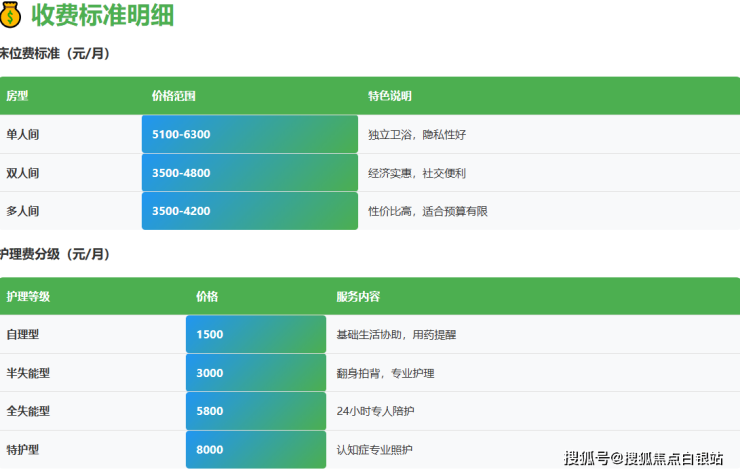Click the 服务内容 column header
The width and height of the screenshot is (740, 474).
pos(358,297)
